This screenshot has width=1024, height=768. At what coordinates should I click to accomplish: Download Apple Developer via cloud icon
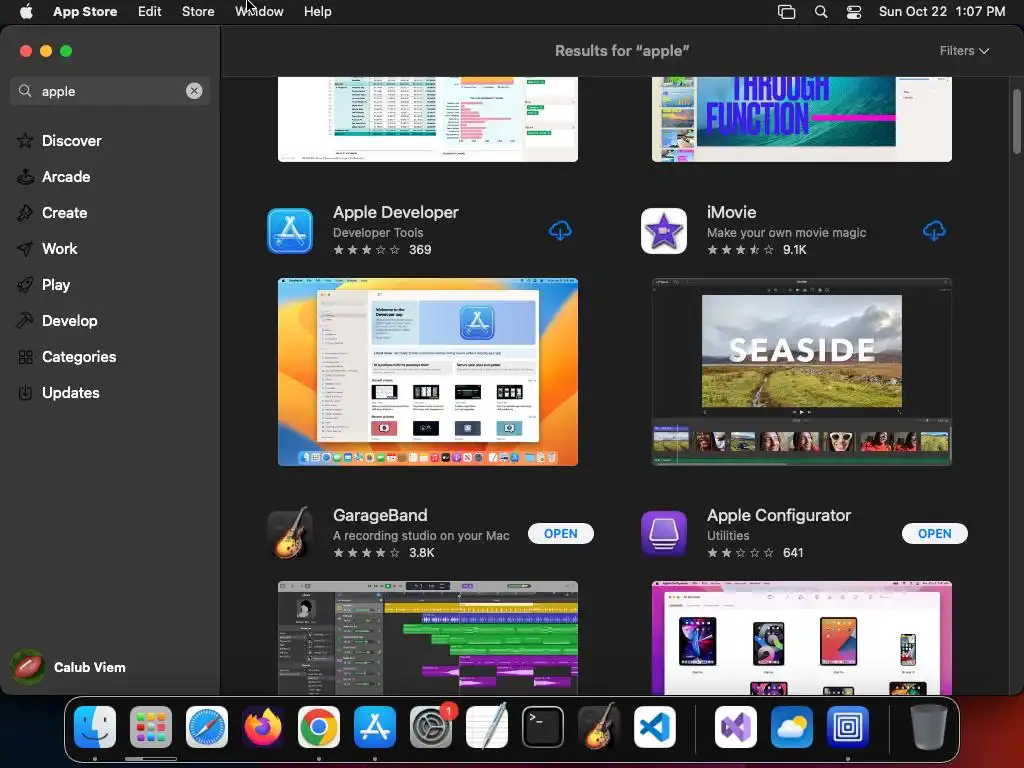[560, 231]
